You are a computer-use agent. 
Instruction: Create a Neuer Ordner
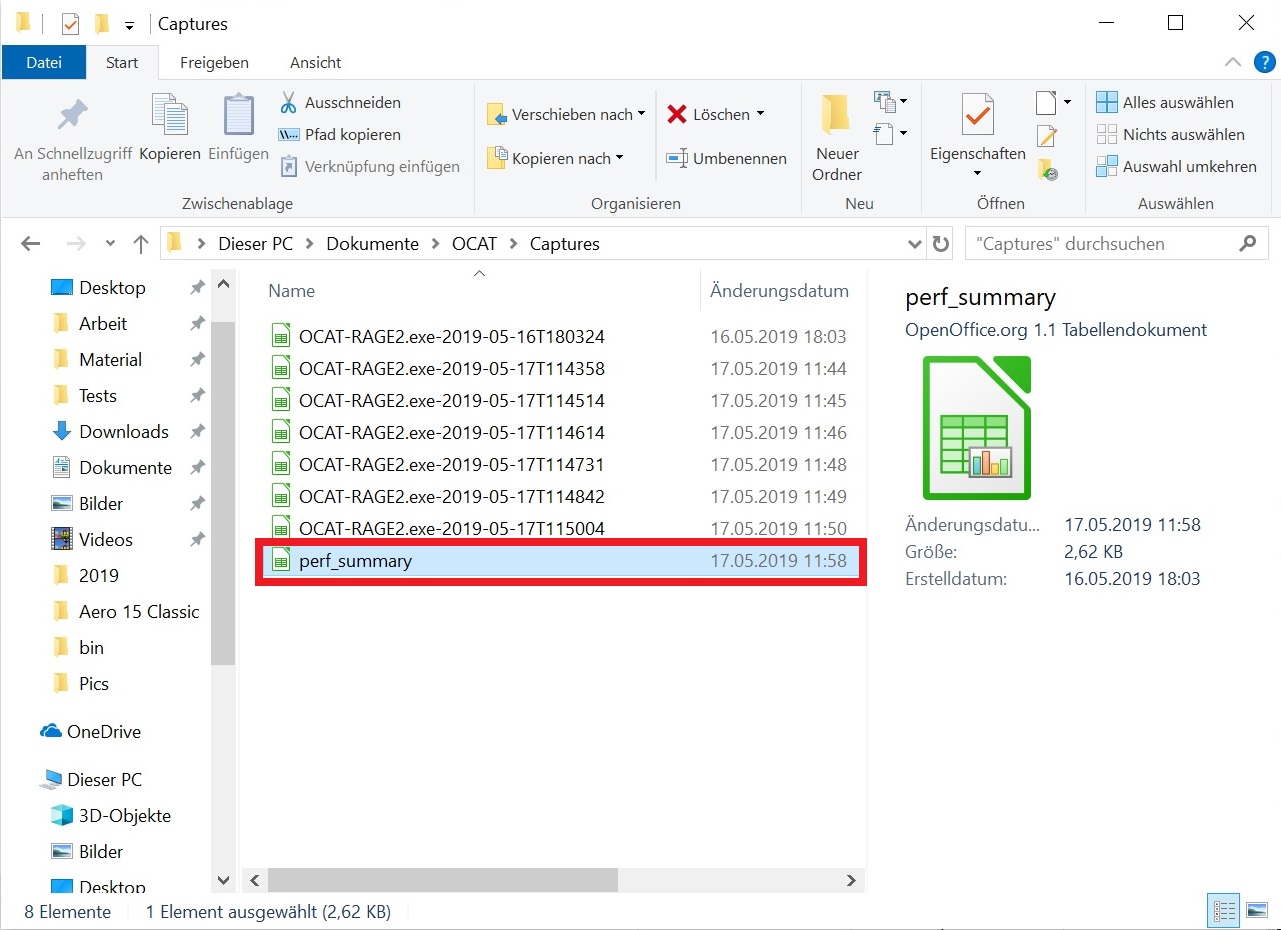(837, 138)
